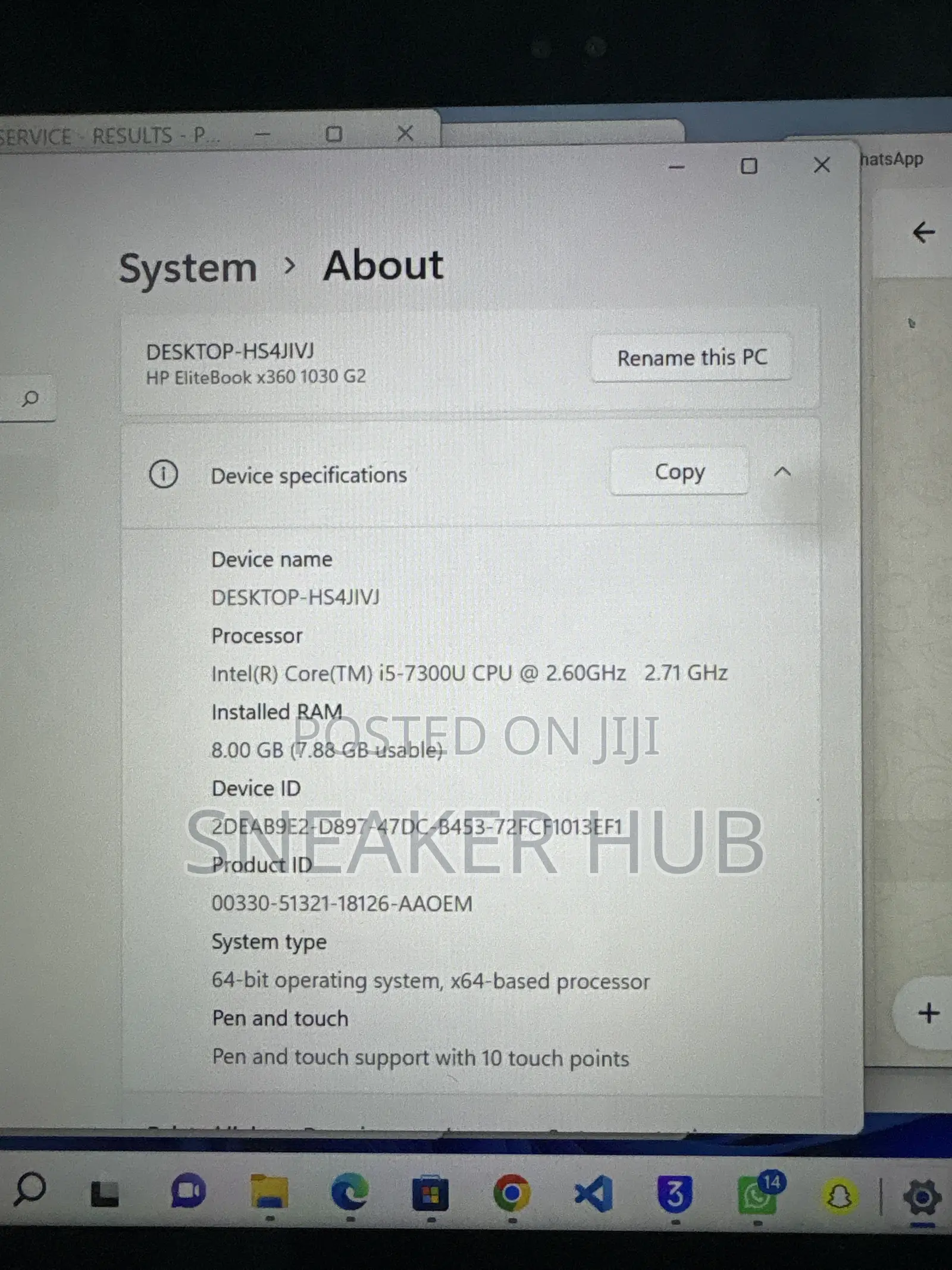The height and width of the screenshot is (1270, 952).
Task: Copy the device specifications
Action: click(679, 471)
